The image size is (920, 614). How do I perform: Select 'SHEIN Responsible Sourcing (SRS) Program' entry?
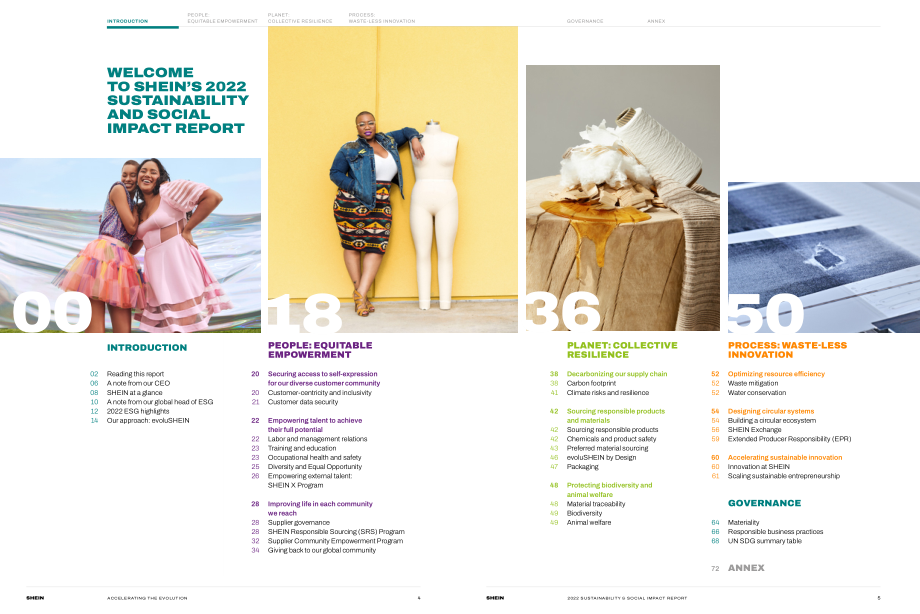coord(336,532)
